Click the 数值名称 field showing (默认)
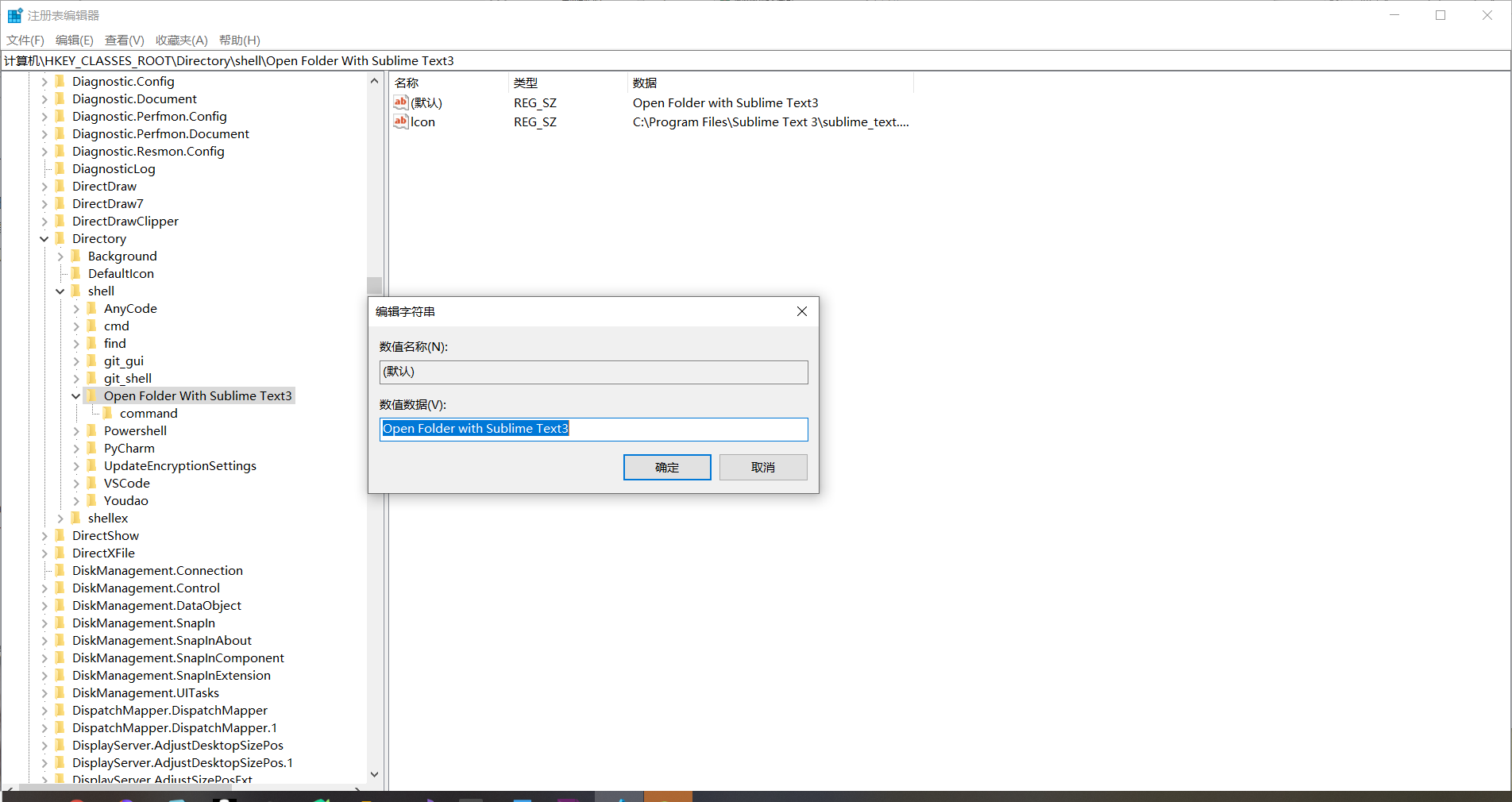Image resolution: width=1512 pixels, height=802 pixels. (594, 372)
